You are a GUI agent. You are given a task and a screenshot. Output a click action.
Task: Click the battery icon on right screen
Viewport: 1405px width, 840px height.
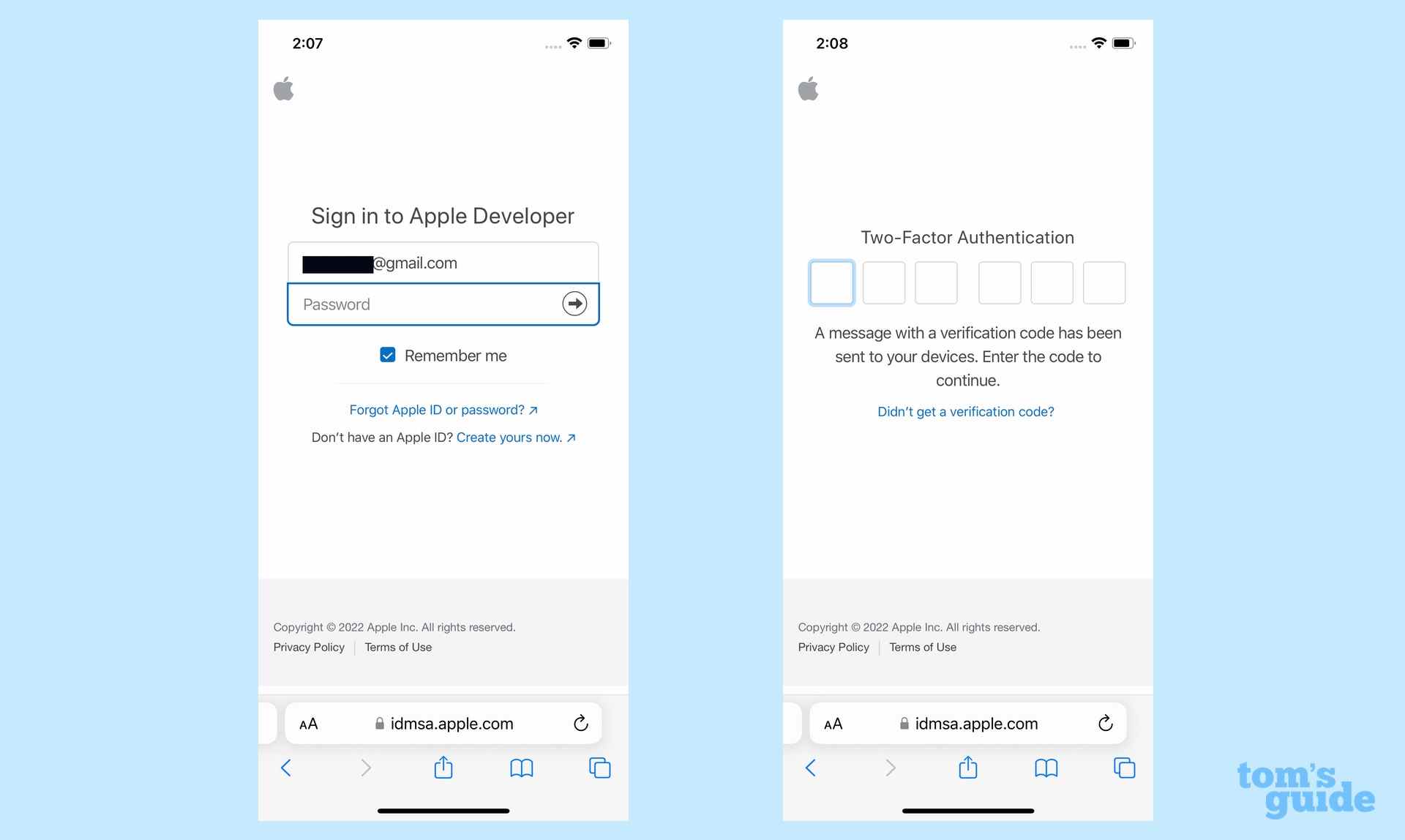1123,42
